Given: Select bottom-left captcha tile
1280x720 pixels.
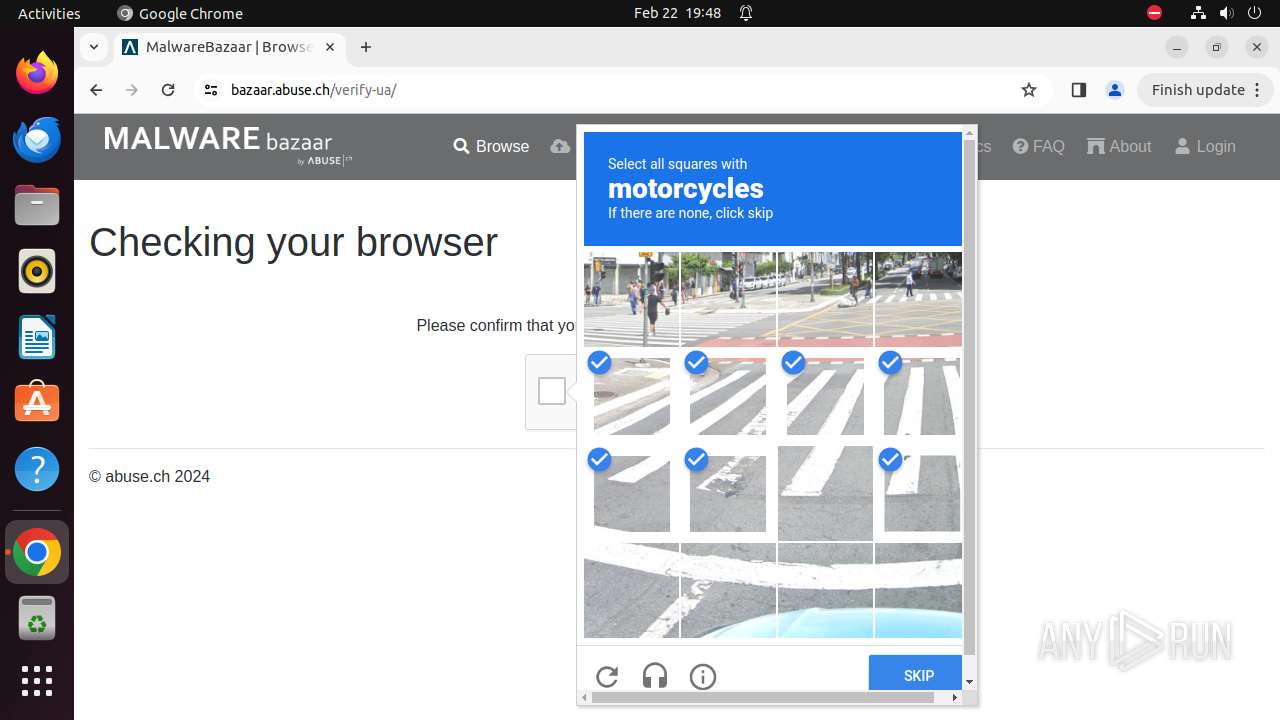Looking at the screenshot, I should 632,590.
